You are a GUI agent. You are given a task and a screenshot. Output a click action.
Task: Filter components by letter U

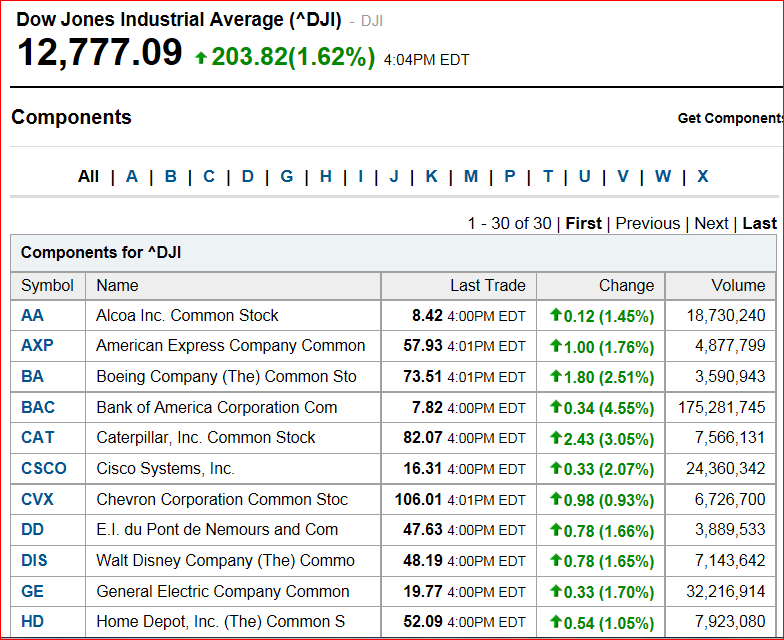(584, 176)
